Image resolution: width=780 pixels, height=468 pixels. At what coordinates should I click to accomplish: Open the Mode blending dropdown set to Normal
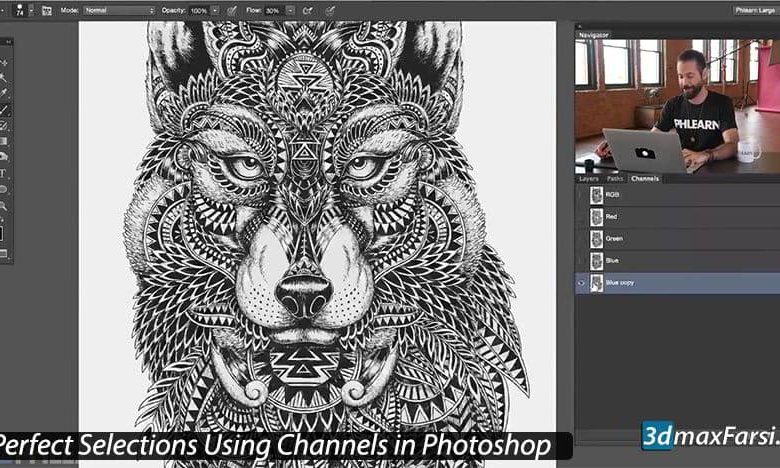coord(119,10)
